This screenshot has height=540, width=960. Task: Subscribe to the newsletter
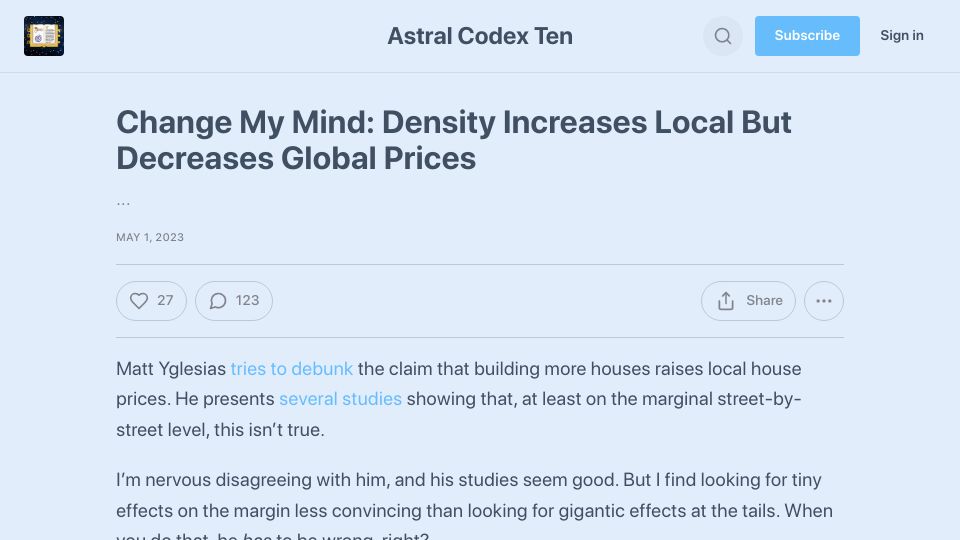tap(807, 36)
